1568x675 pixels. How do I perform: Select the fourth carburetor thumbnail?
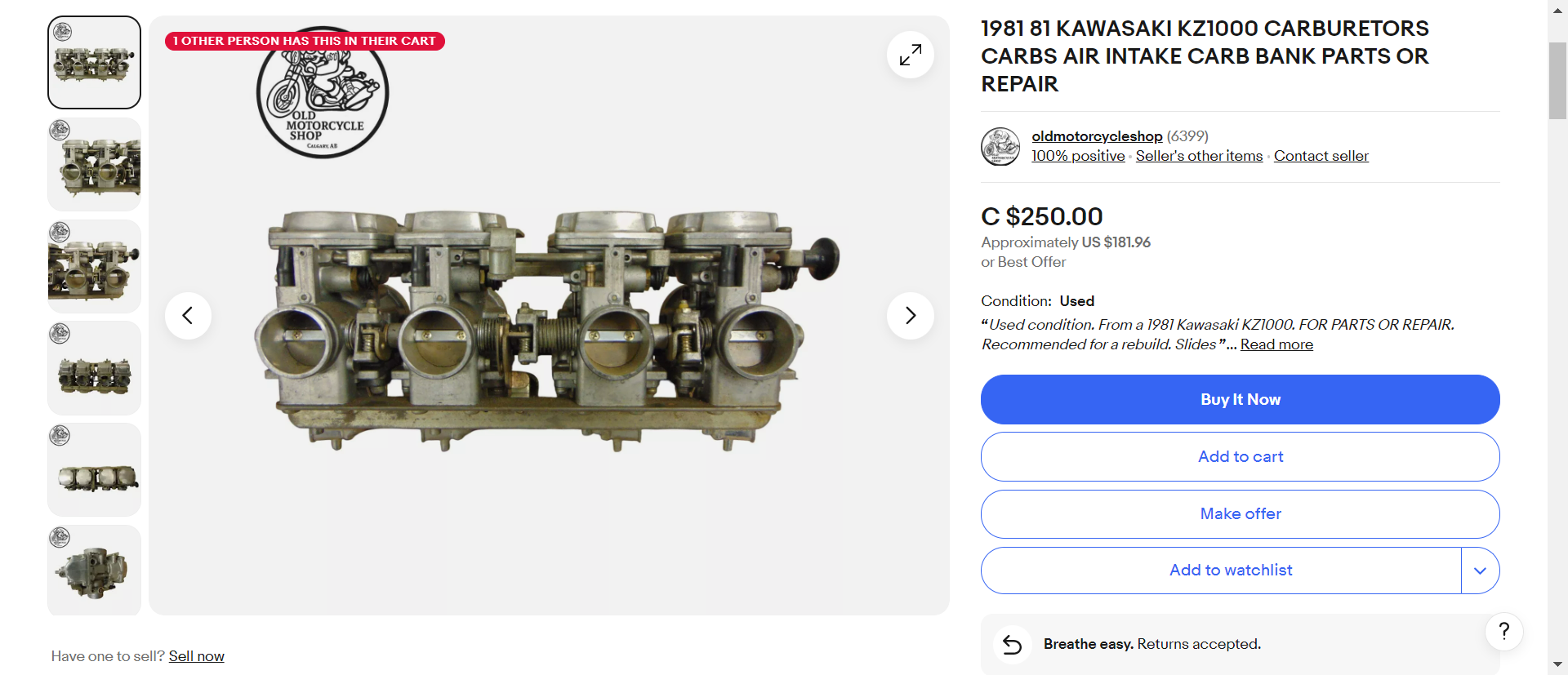coord(94,368)
